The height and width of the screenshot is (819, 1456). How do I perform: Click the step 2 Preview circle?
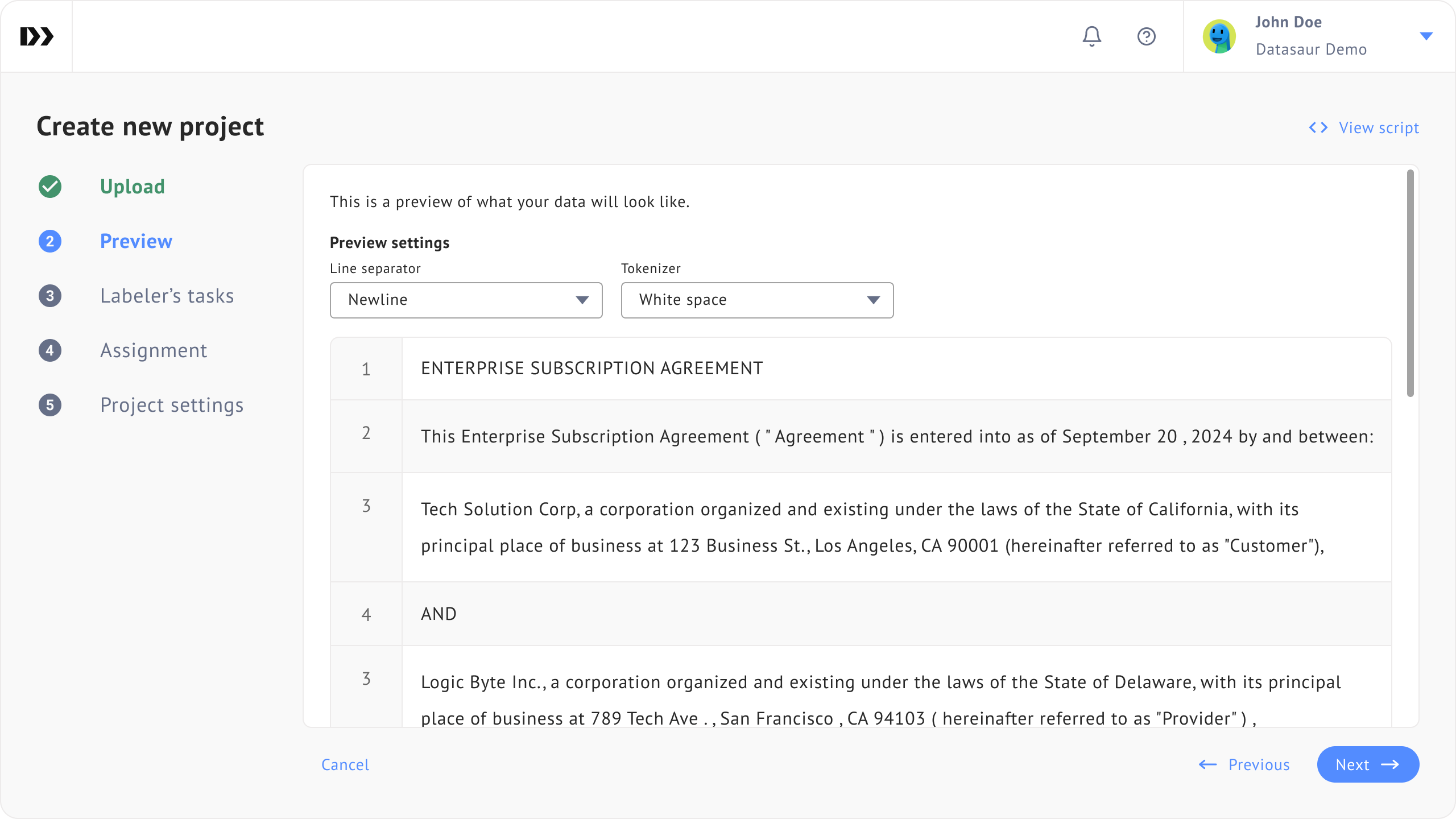50,241
